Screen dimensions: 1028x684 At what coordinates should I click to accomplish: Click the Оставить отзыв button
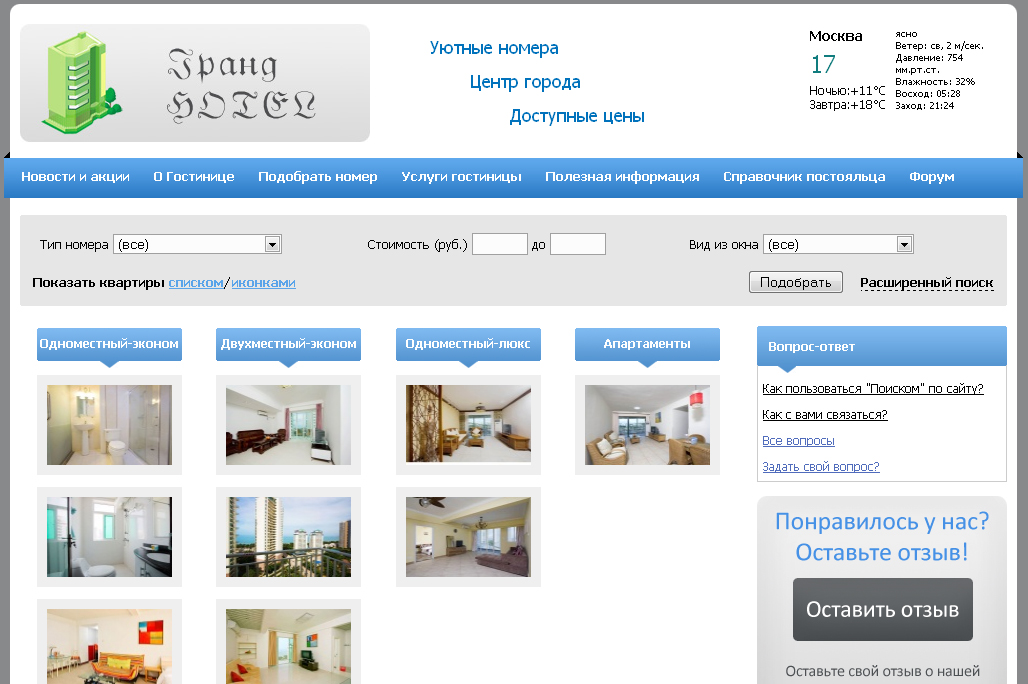(882, 609)
